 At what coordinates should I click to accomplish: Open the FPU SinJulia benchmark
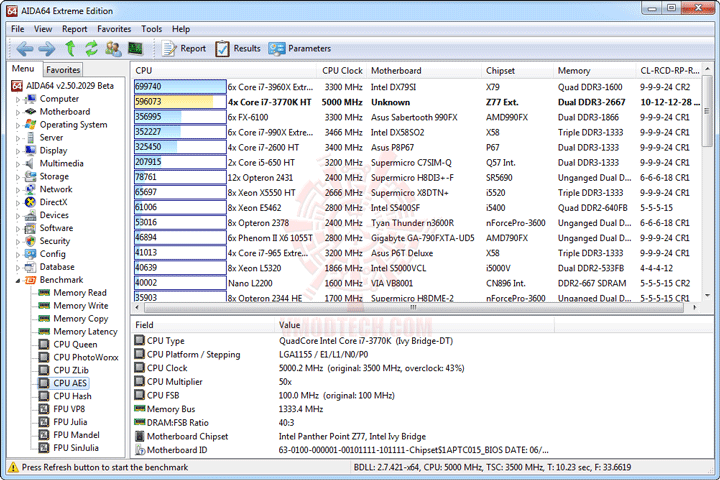coord(76,447)
